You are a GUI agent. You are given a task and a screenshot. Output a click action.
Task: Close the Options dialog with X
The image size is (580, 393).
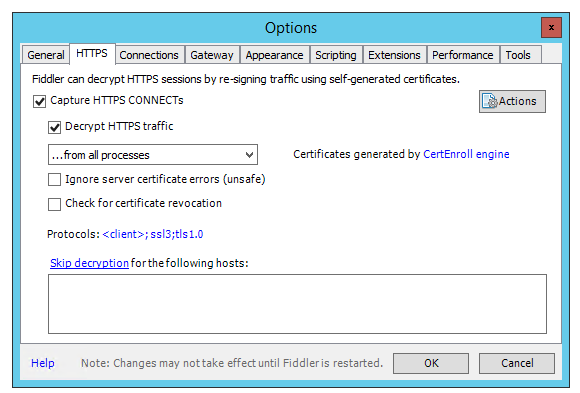(x=551, y=27)
